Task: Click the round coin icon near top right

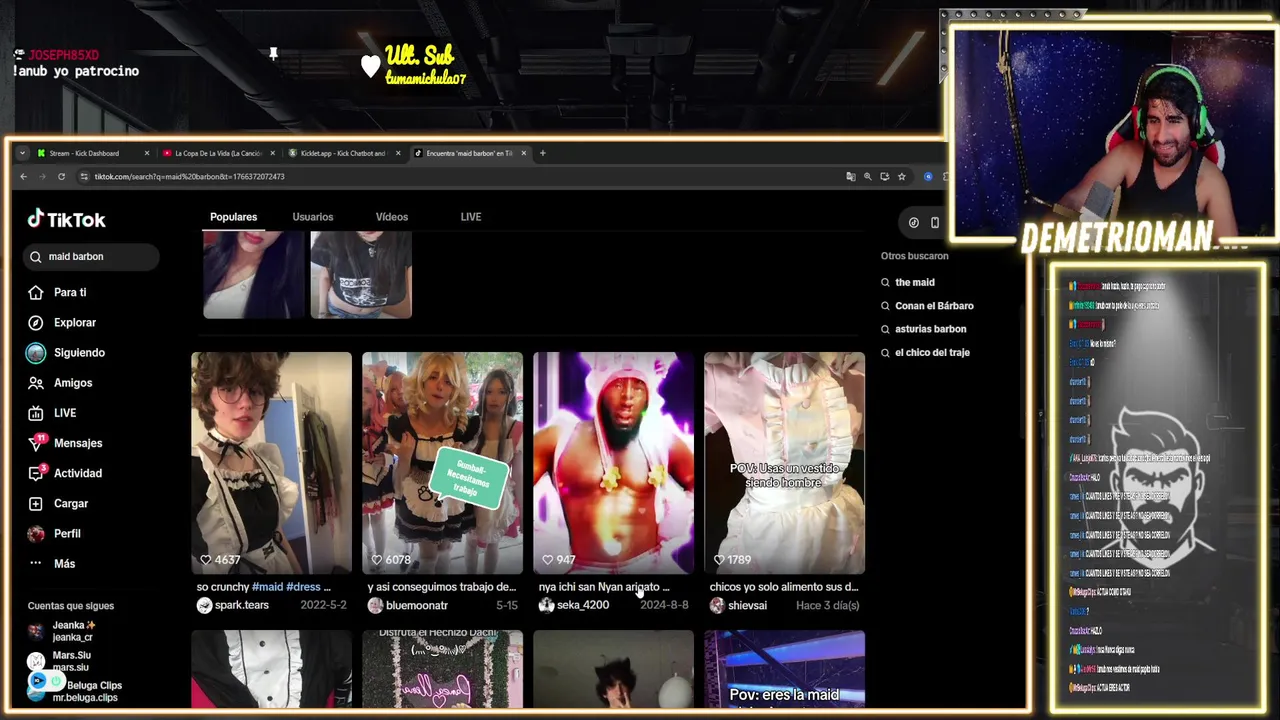Action: tap(913, 222)
